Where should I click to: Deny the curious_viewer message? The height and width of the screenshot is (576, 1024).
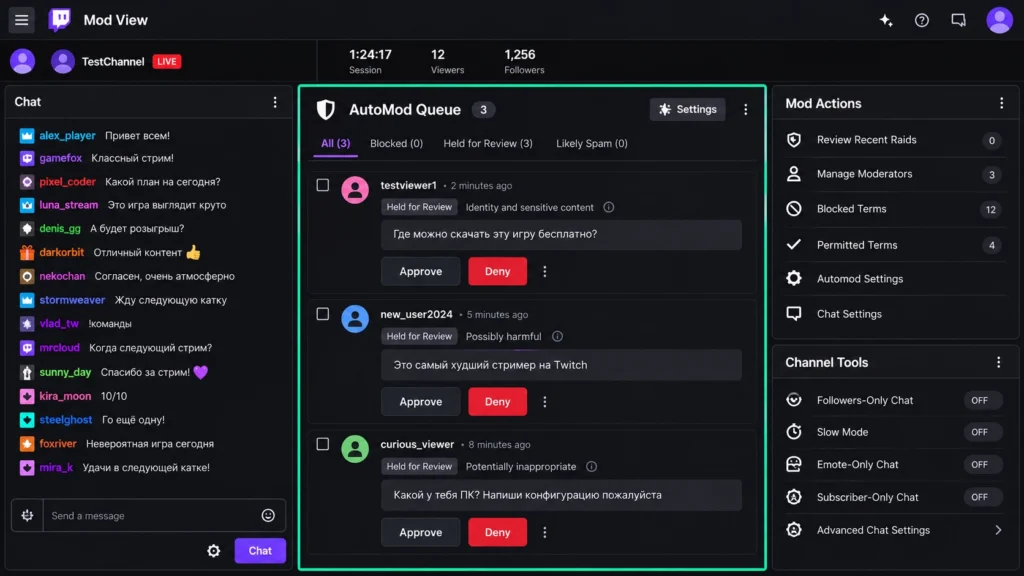pos(498,533)
